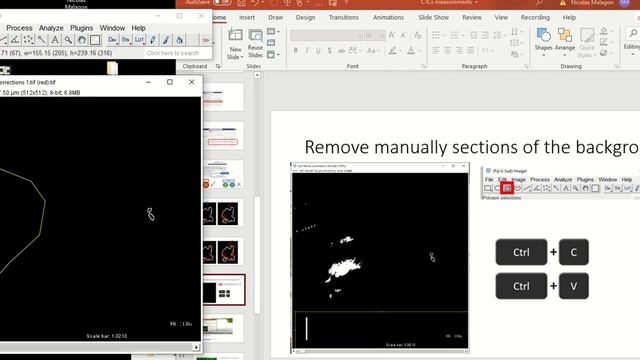The width and height of the screenshot is (640, 360).
Task: Click the red More Tools arrows in ImageJ
Action: [x=206, y=40]
